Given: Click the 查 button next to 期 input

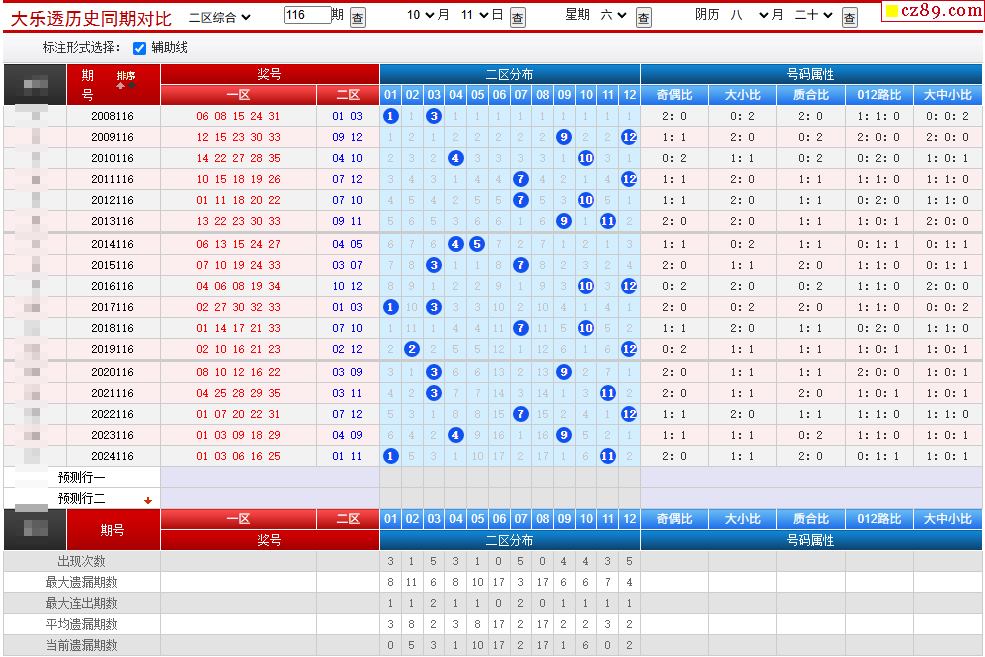Looking at the screenshot, I should click(358, 17).
